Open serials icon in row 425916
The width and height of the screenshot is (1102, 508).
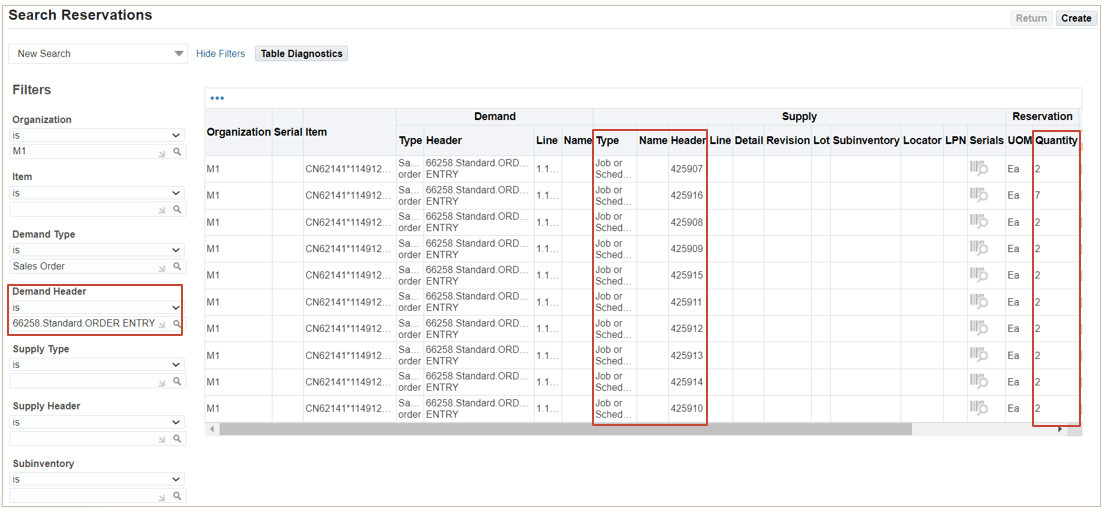point(978,195)
